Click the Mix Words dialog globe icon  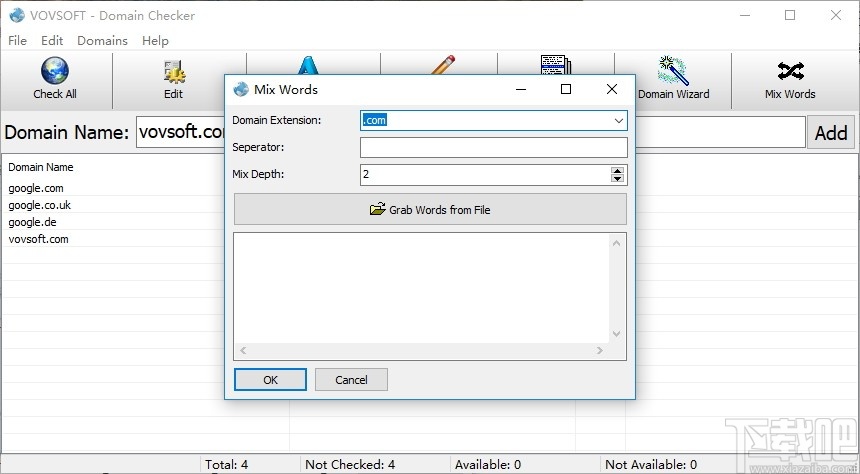coord(241,89)
